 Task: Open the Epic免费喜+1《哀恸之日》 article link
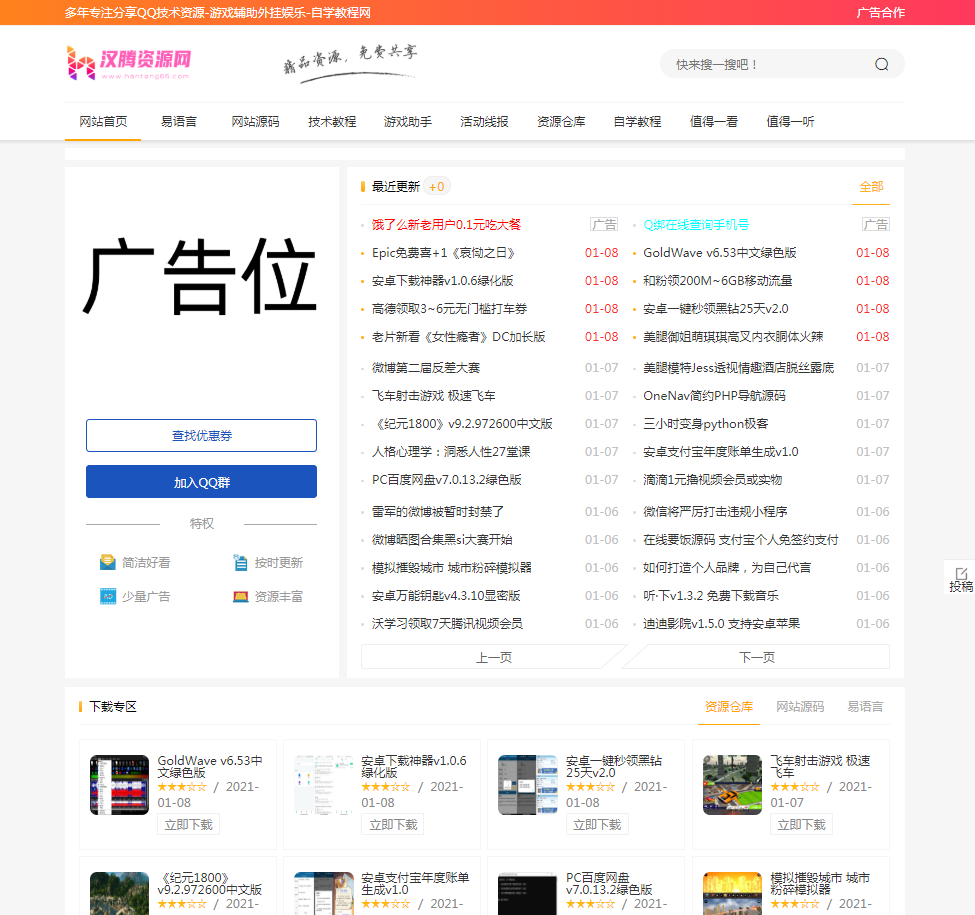(443, 252)
